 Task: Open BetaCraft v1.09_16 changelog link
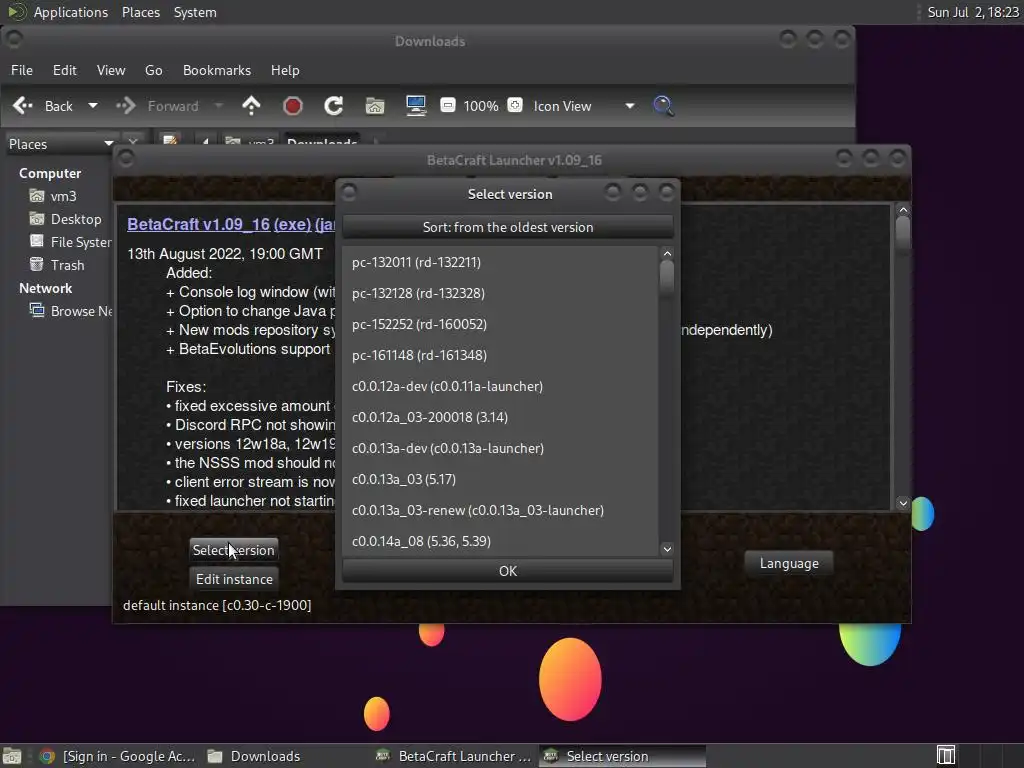pos(199,224)
